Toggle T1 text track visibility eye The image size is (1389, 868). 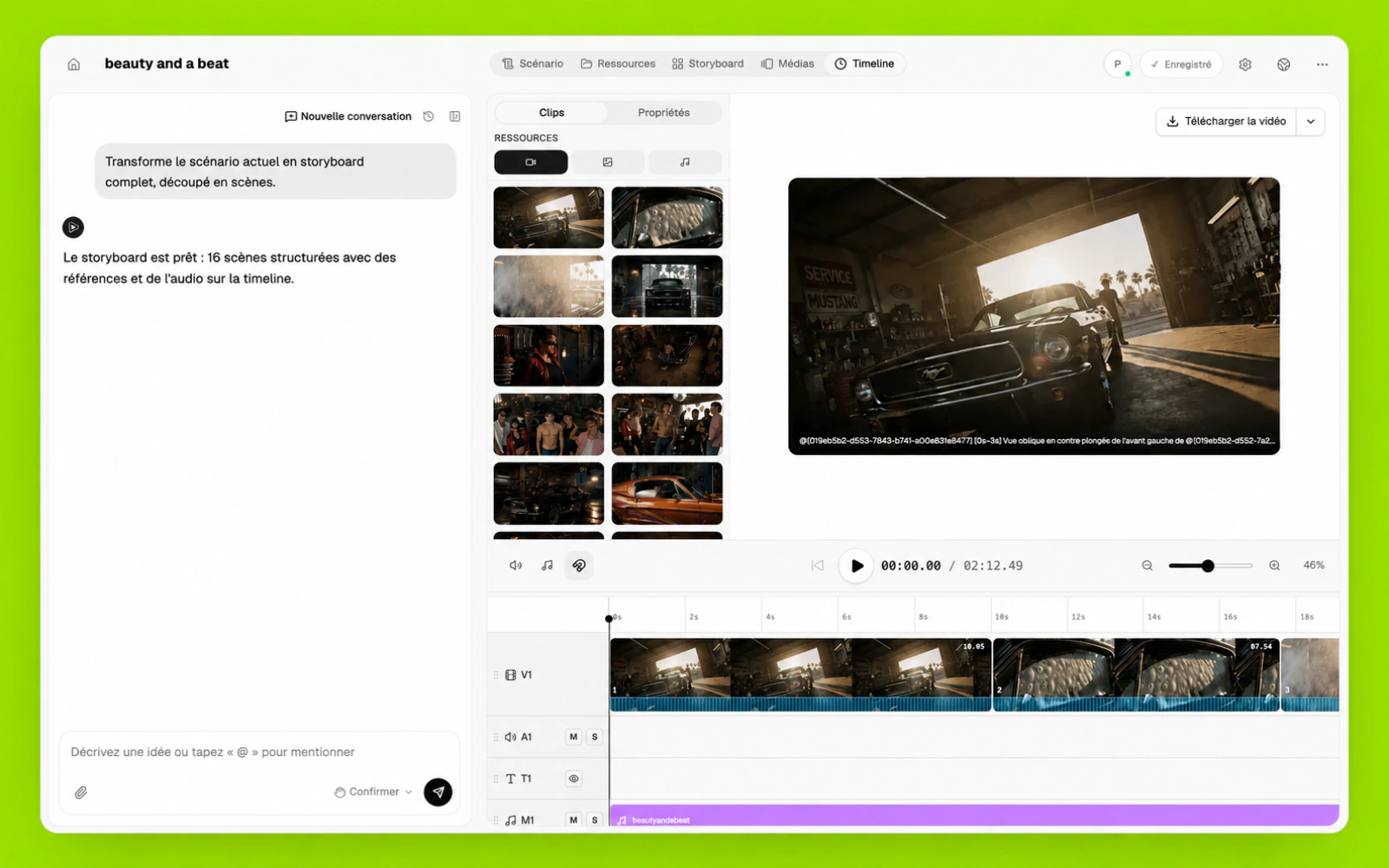coord(574,779)
